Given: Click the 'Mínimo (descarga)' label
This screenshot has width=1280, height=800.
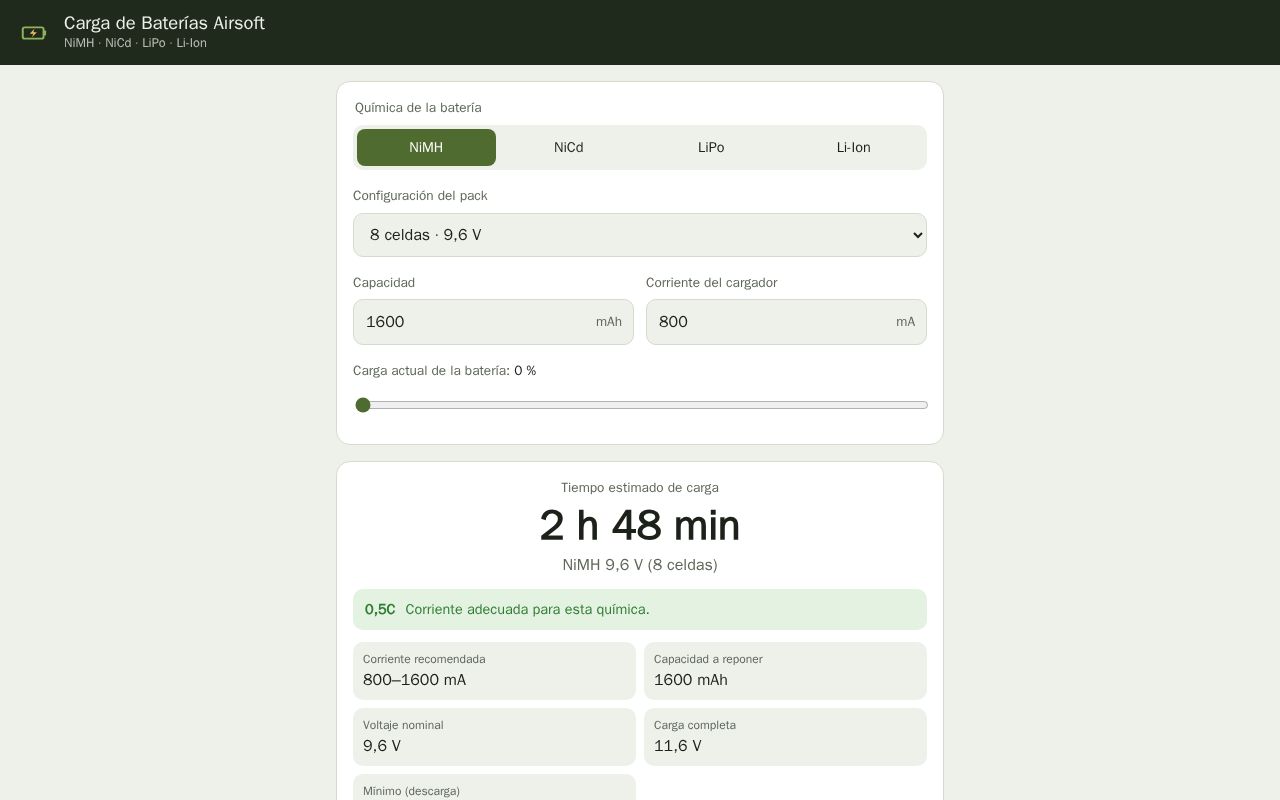Looking at the screenshot, I should tap(411, 791).
